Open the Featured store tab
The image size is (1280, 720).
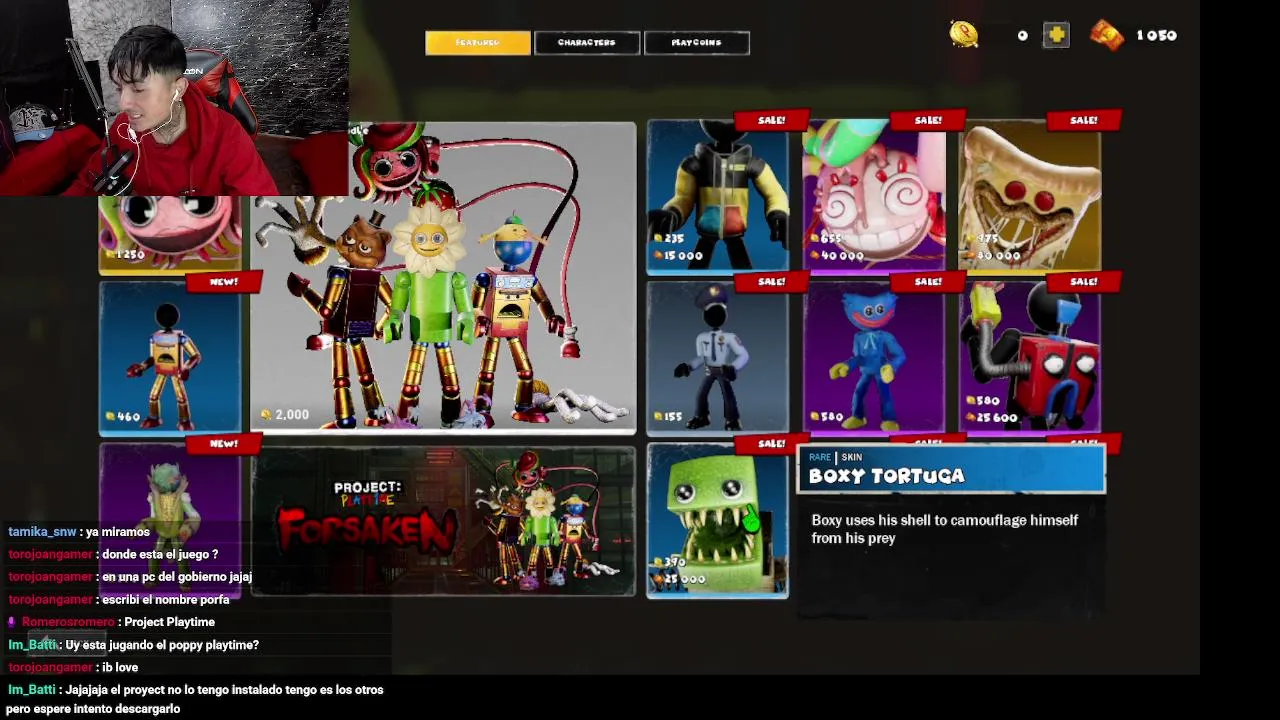(x=478, y=43)
